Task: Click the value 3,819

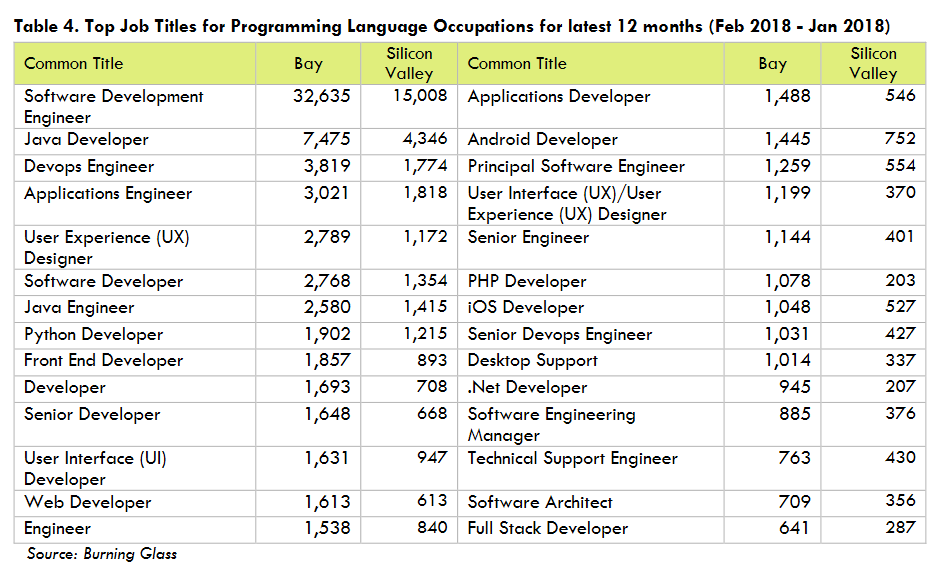Action: click(x=327, y=166)
